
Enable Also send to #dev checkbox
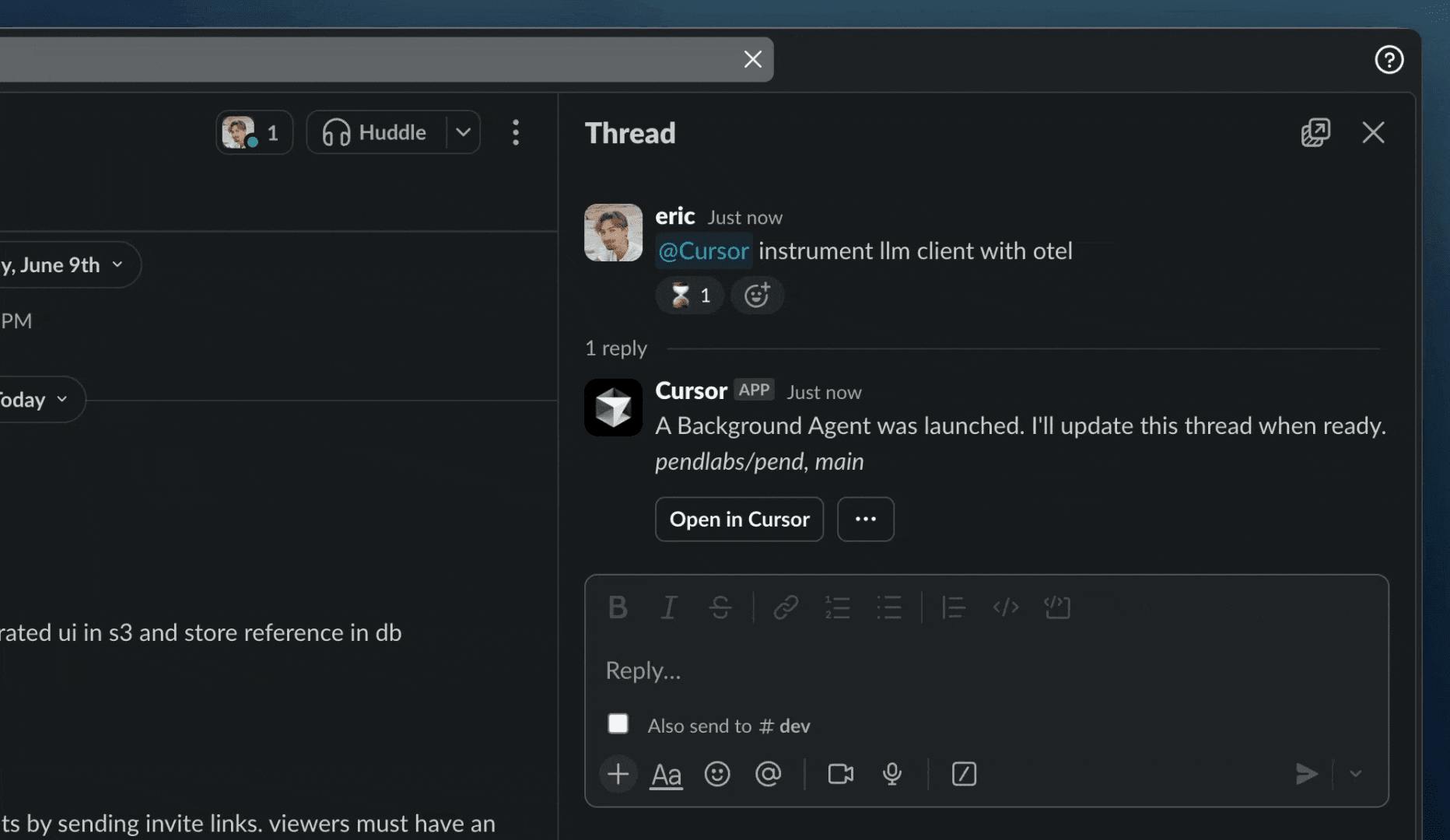[618, 724]
